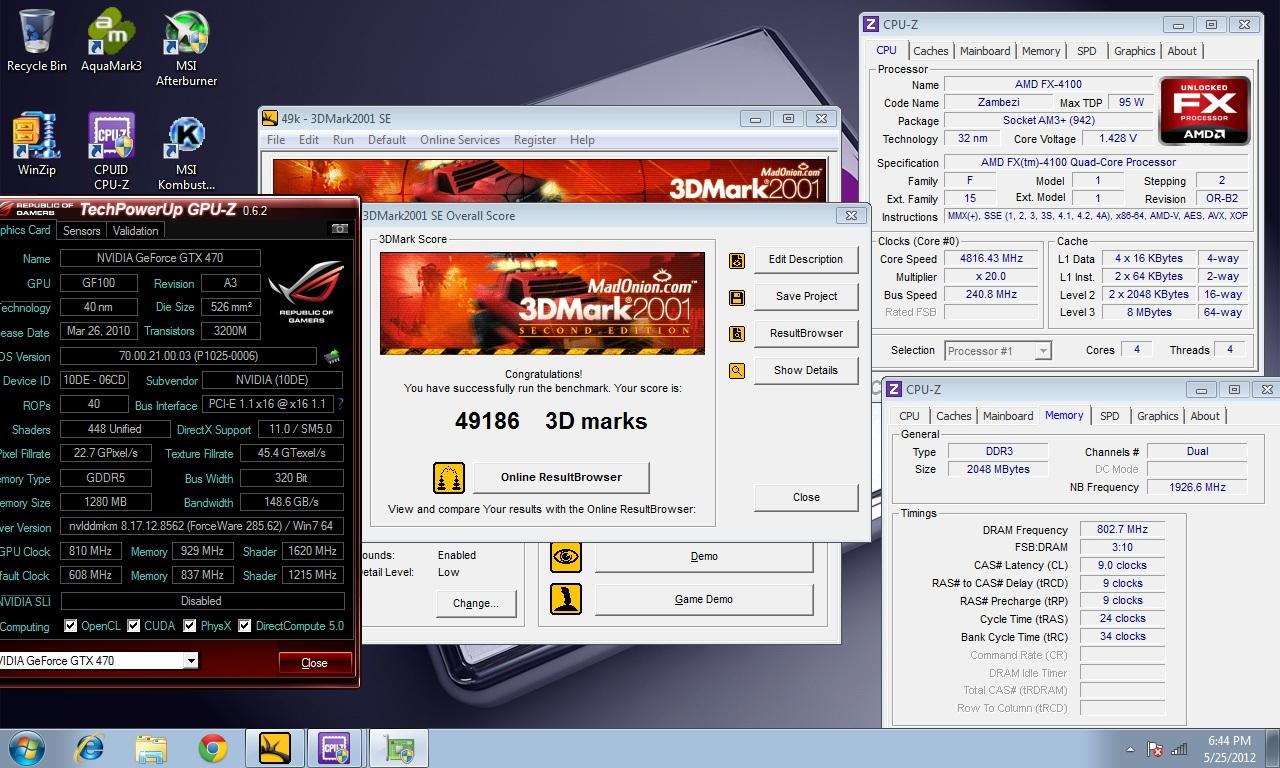Toggle the DirectCompute 5.0 checkbox

(x=245, y=626)
